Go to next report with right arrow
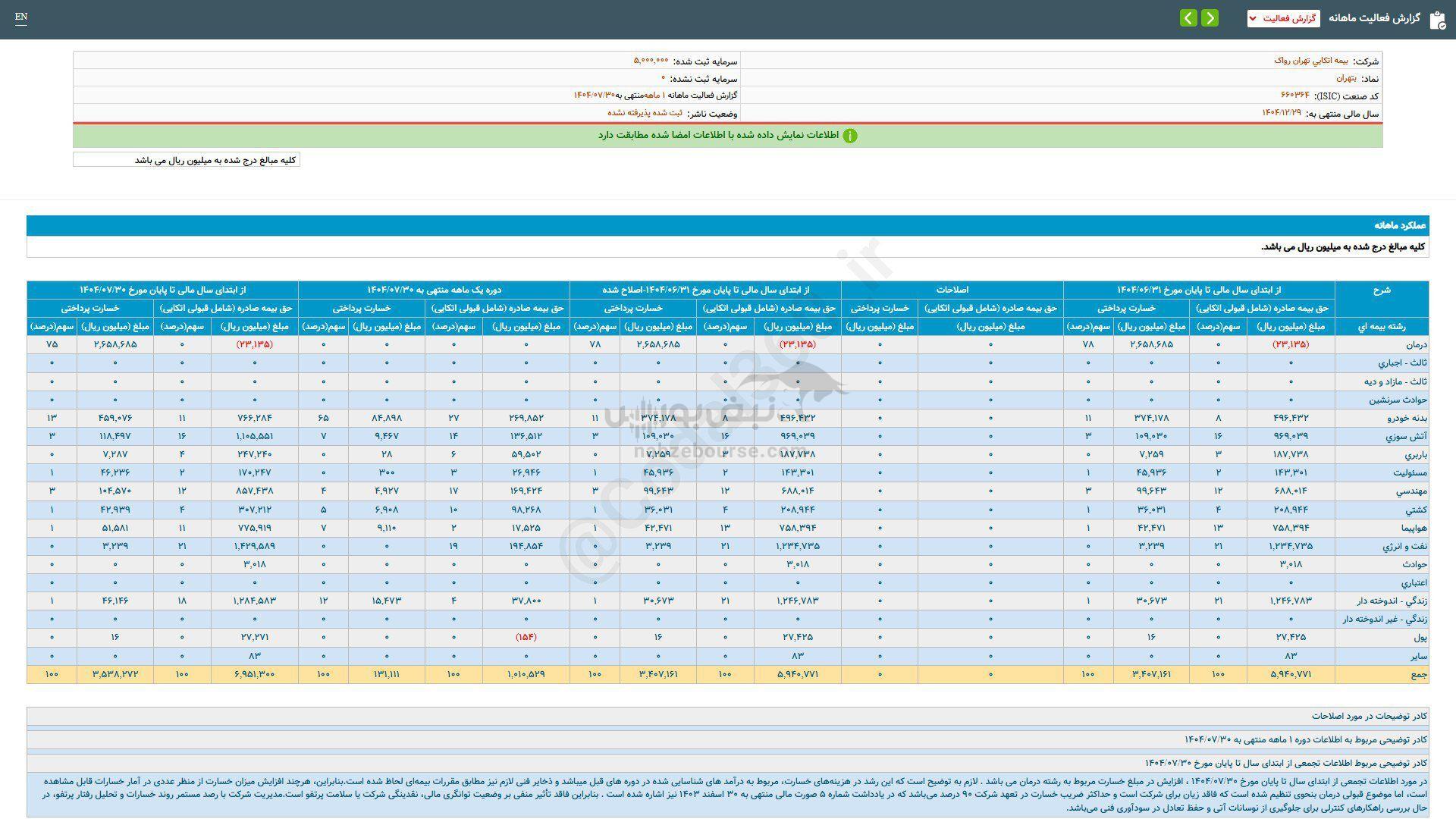1456x819 pixels. point(1210,18)
